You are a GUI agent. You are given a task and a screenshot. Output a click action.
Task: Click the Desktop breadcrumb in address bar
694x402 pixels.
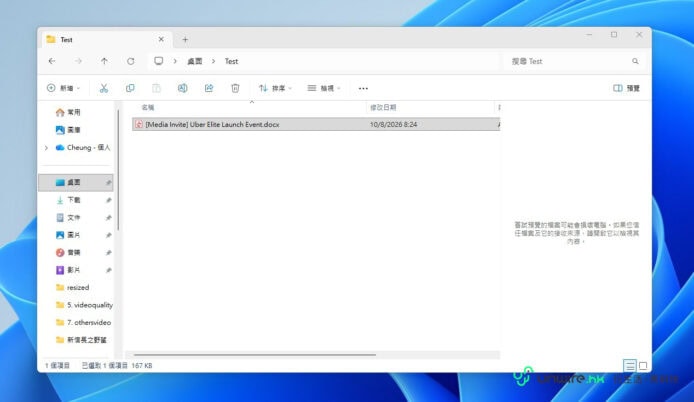tap(195, 61)
